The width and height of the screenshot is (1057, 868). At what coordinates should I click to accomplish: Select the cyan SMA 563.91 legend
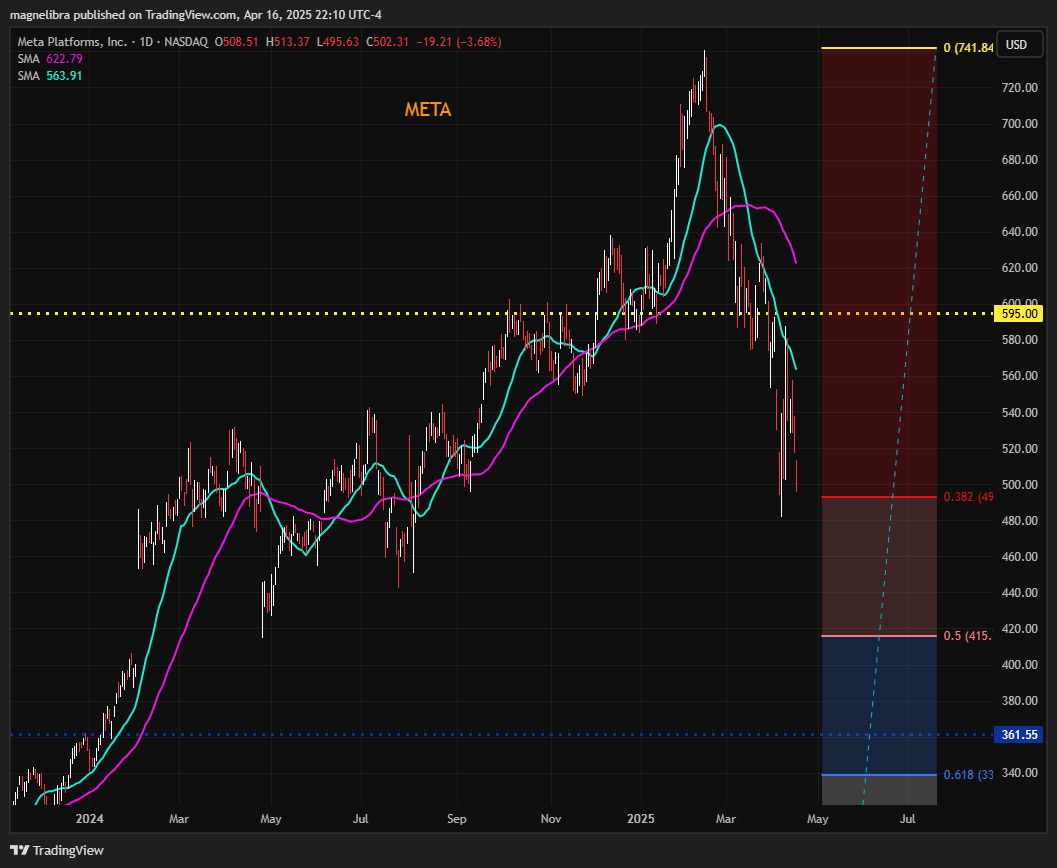[x=50, y=76]
